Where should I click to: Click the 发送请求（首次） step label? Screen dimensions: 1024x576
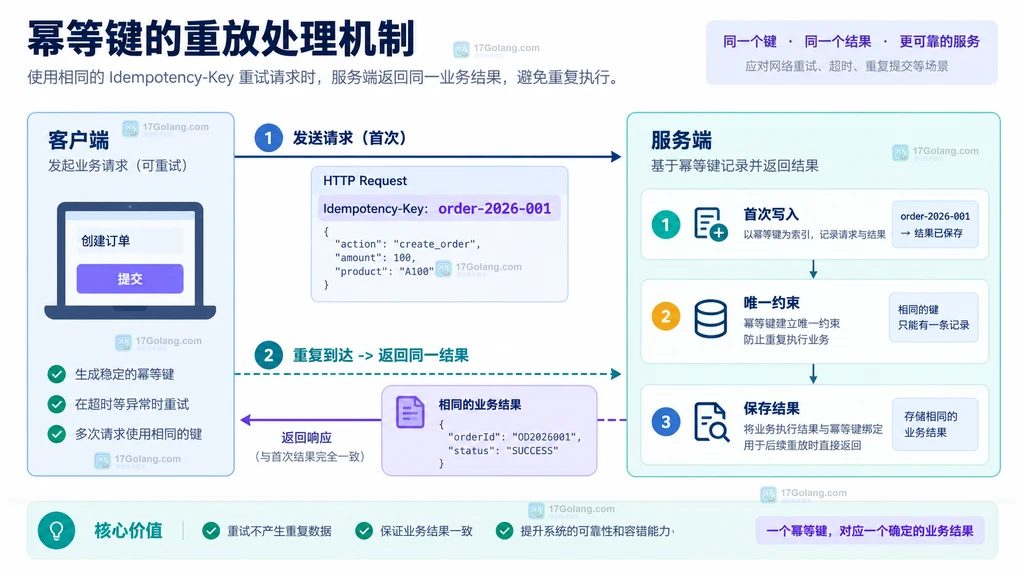point(353,138)
